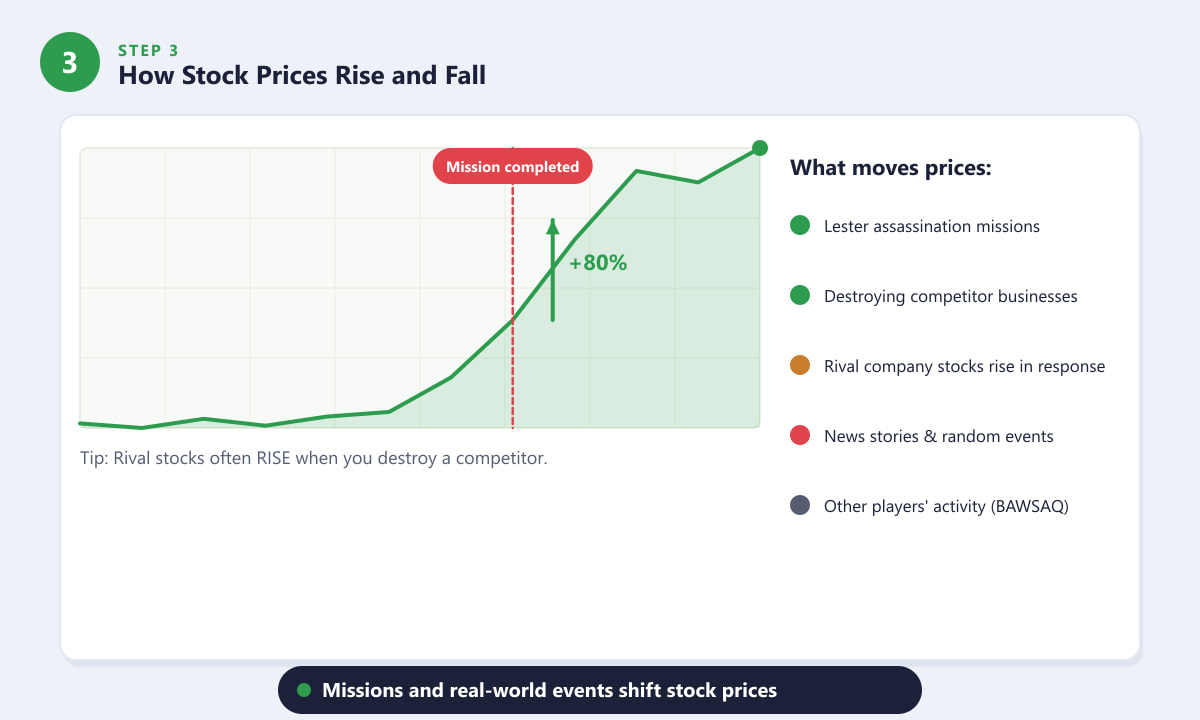Click the green upward arrow on the chart
Screen dimensions: 1200x720
pos(552,270)
